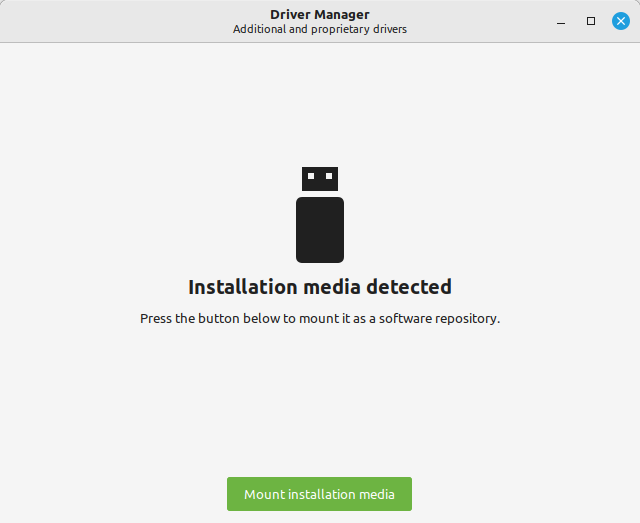
Task: Click the 'Driver Manager' window title
Action: point(319,14)
